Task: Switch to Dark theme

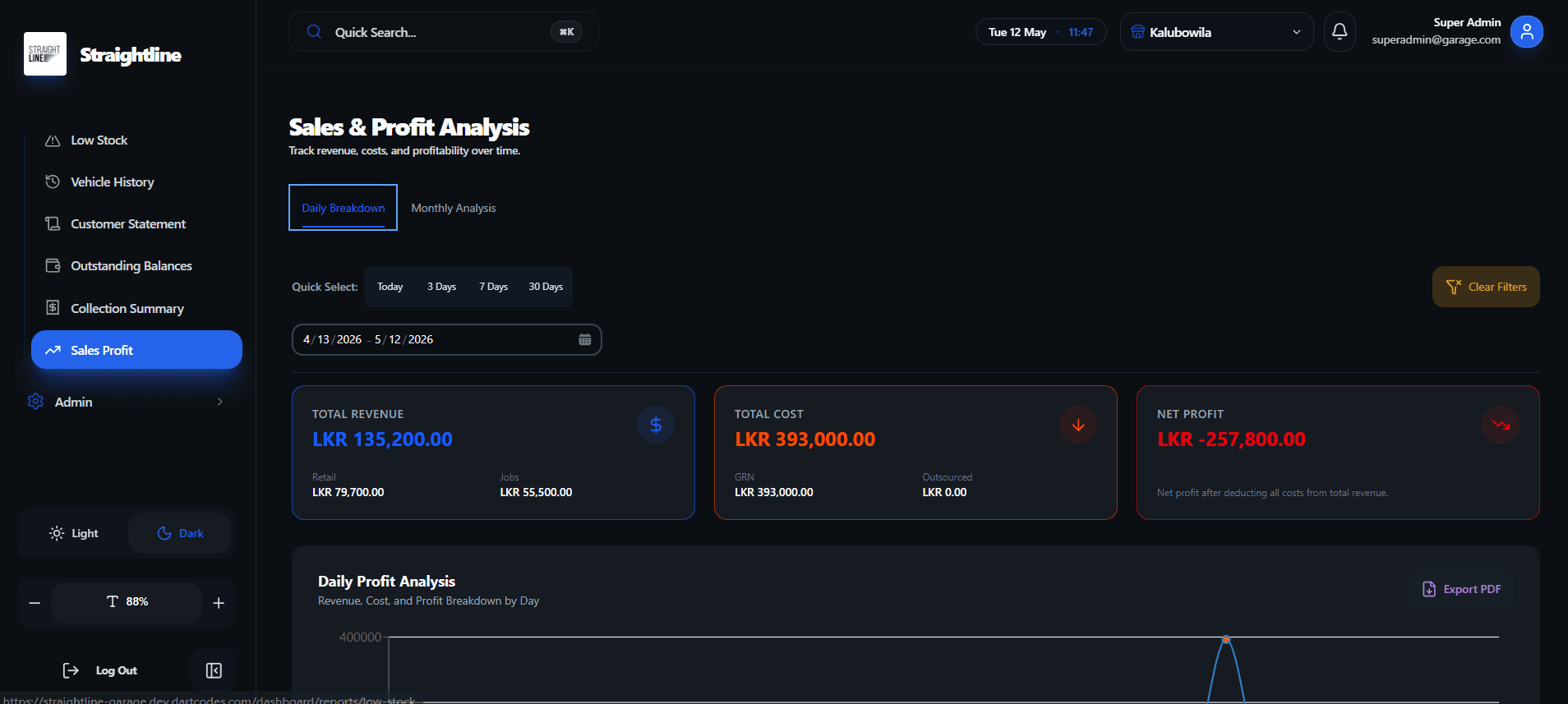Action: [179, 533]
